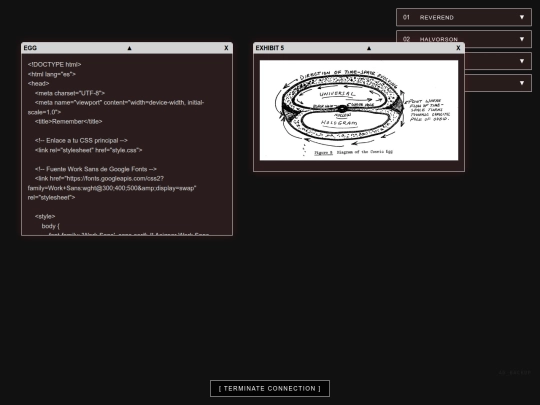
Task: Click the meta charset UTF-8 line
Action: [70, 93]
